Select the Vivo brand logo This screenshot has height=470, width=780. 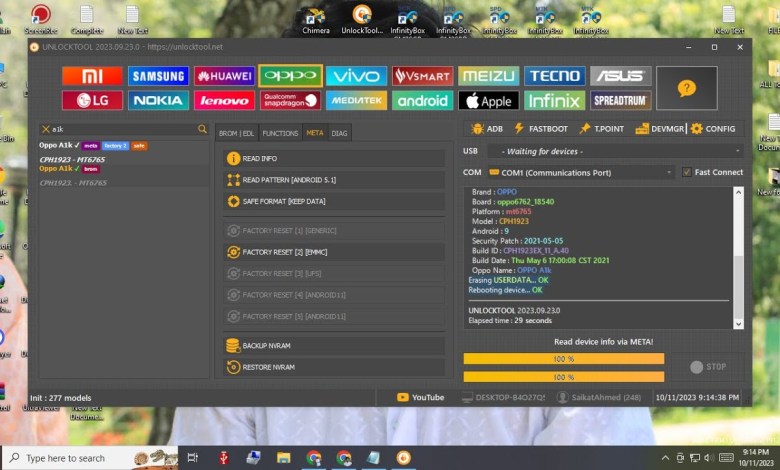[x=356, y=76]
